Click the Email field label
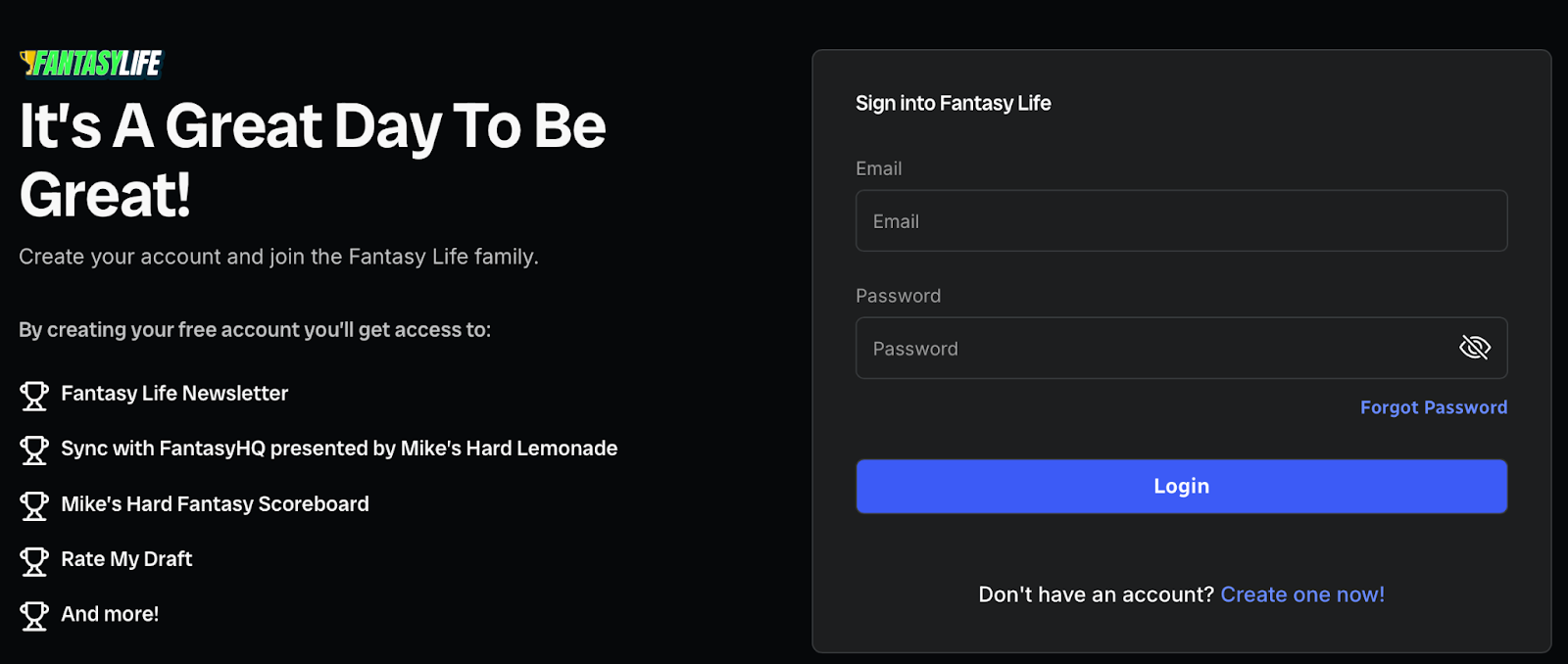The height and width of the screenshot is (664, 1568). (878, 168)
